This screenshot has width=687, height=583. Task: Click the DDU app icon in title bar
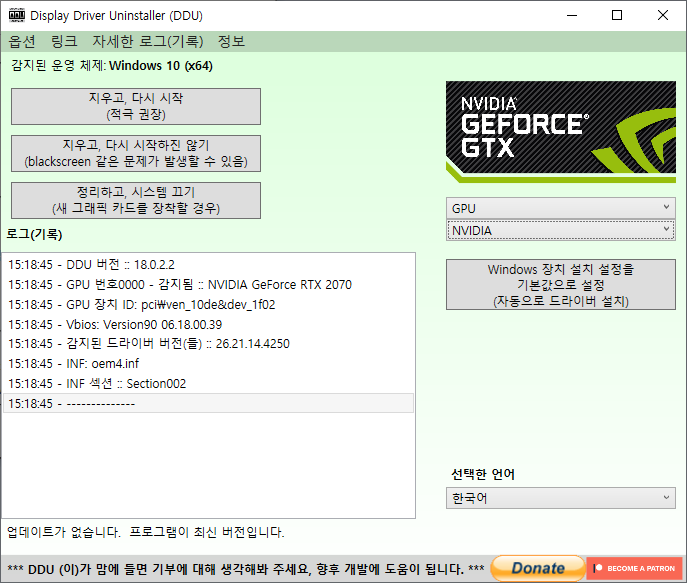coord(17,15)
